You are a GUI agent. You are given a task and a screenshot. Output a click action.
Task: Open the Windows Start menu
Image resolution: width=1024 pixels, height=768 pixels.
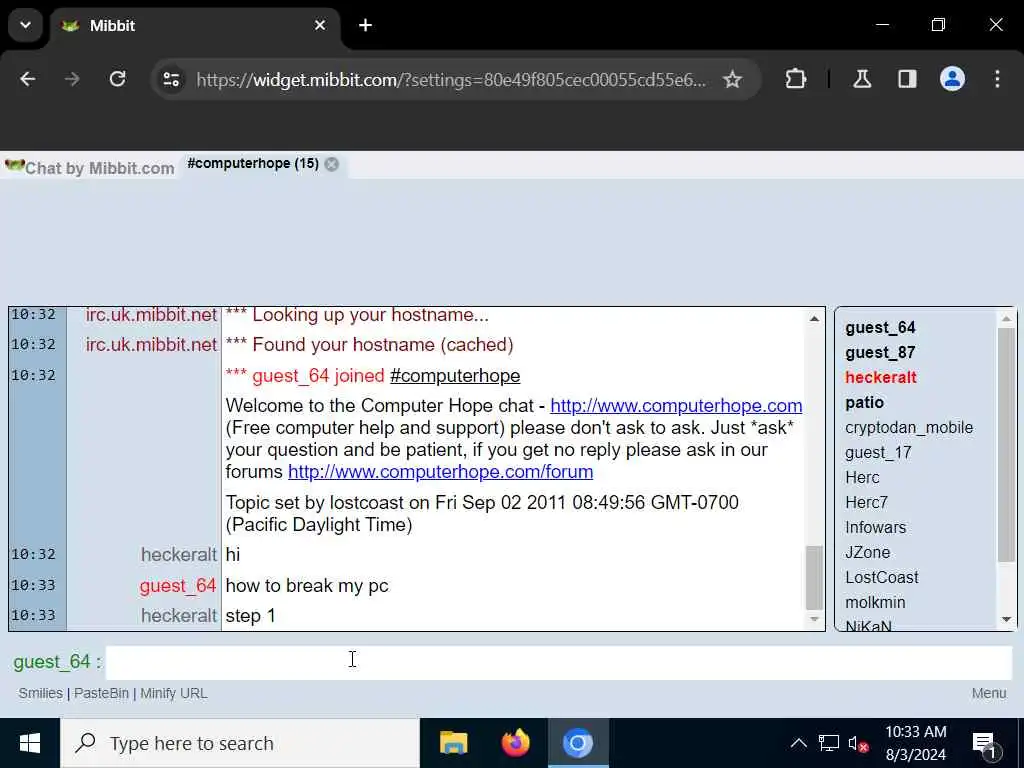tap(30, 743)
